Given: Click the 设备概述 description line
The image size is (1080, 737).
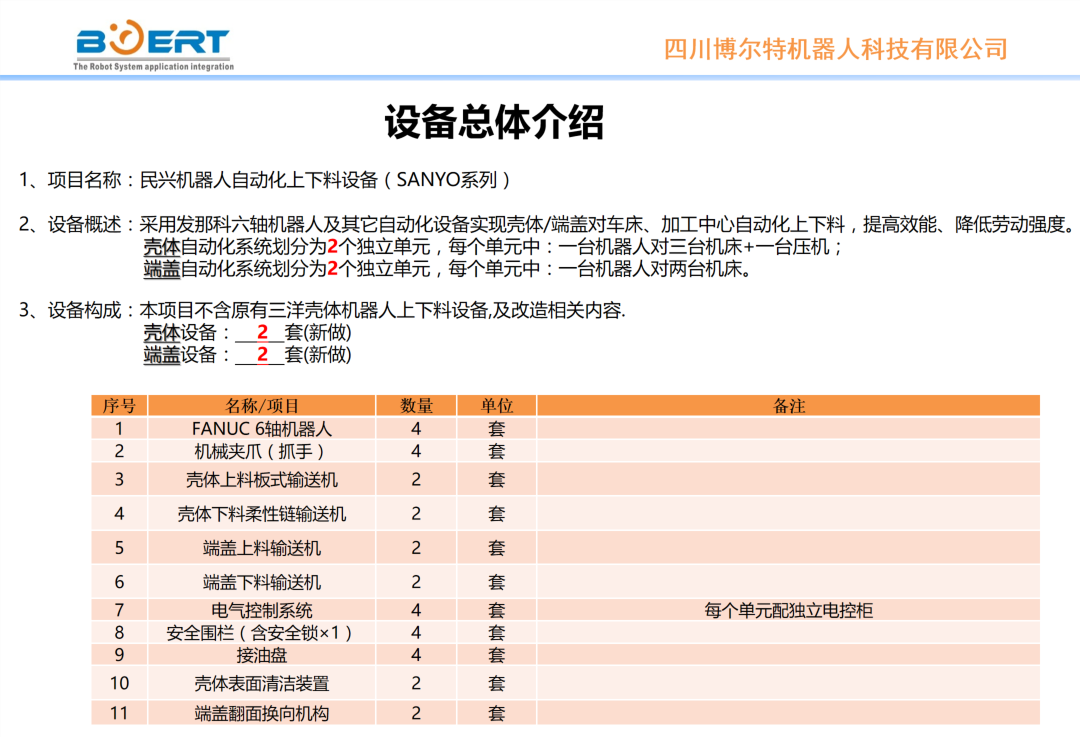Looking at the screenshot, I should coord(547,224).
